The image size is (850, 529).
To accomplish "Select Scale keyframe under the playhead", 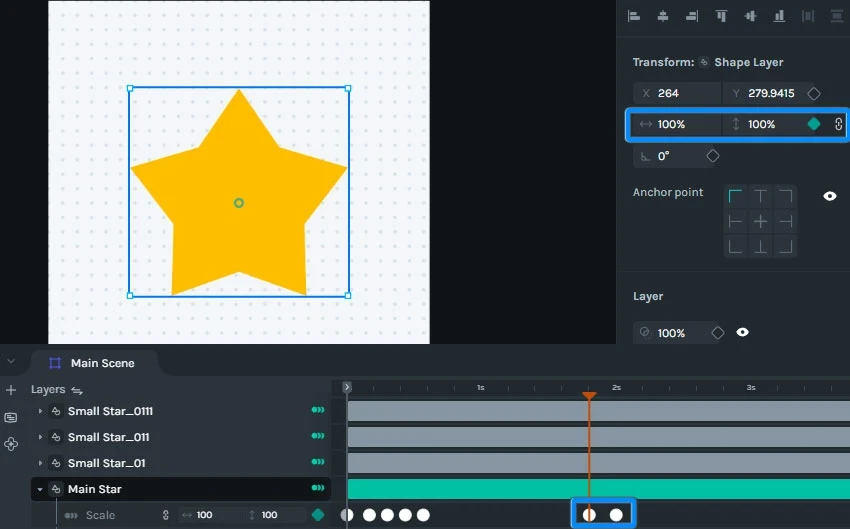I will 589,515.
